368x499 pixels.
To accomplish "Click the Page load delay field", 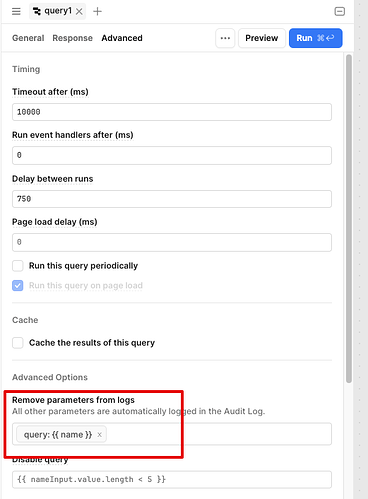I will coord(172,242).
